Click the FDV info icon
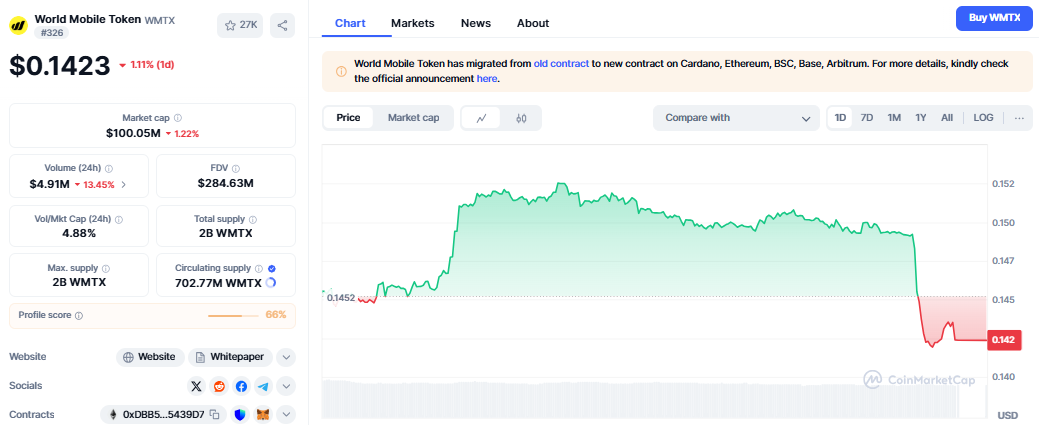Screen dimensions: 1039x425 tap(236, 168)
